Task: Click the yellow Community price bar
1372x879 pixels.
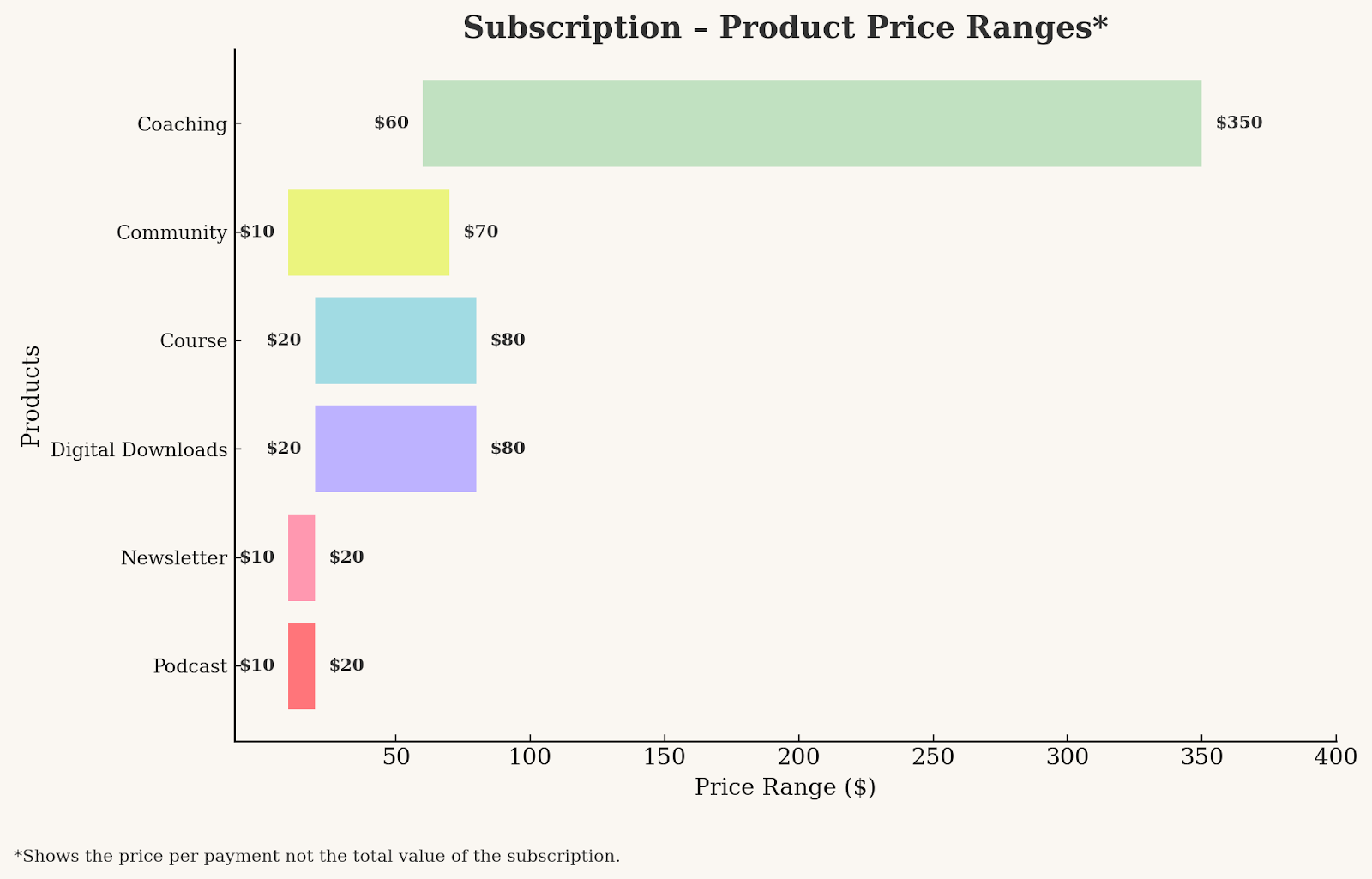Action: pyautogui.click(x=368, y=232)
